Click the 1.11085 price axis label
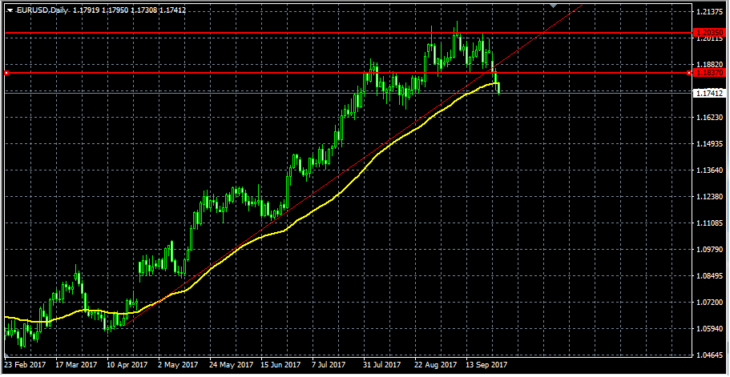The height and width of the screenshot is (377, 730). (709, 223)
